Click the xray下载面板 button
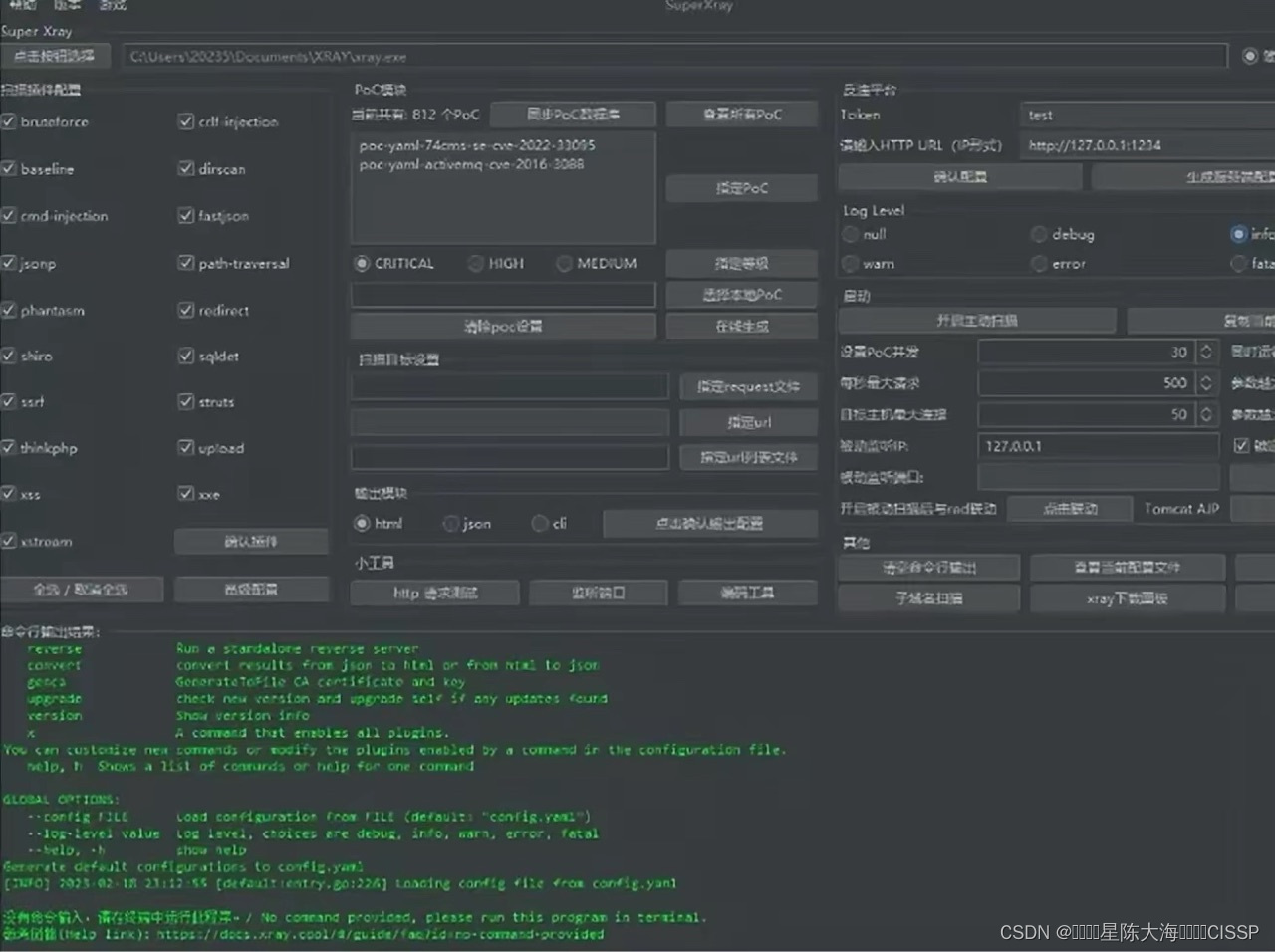 coord(1128,598)
